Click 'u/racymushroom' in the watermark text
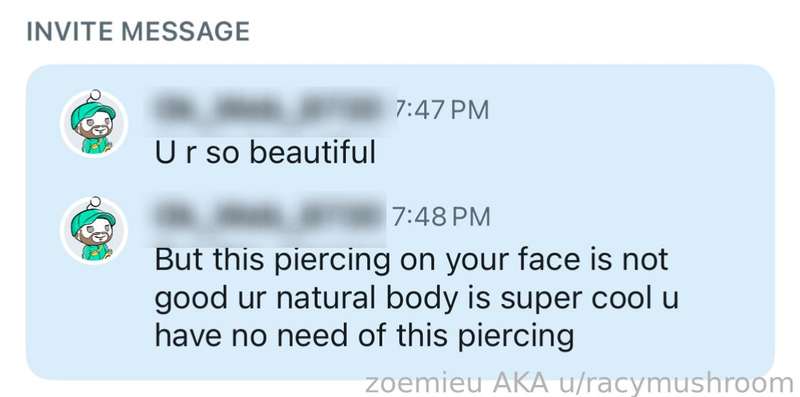Viewport: 800px width, 397px height. (677, 384)
